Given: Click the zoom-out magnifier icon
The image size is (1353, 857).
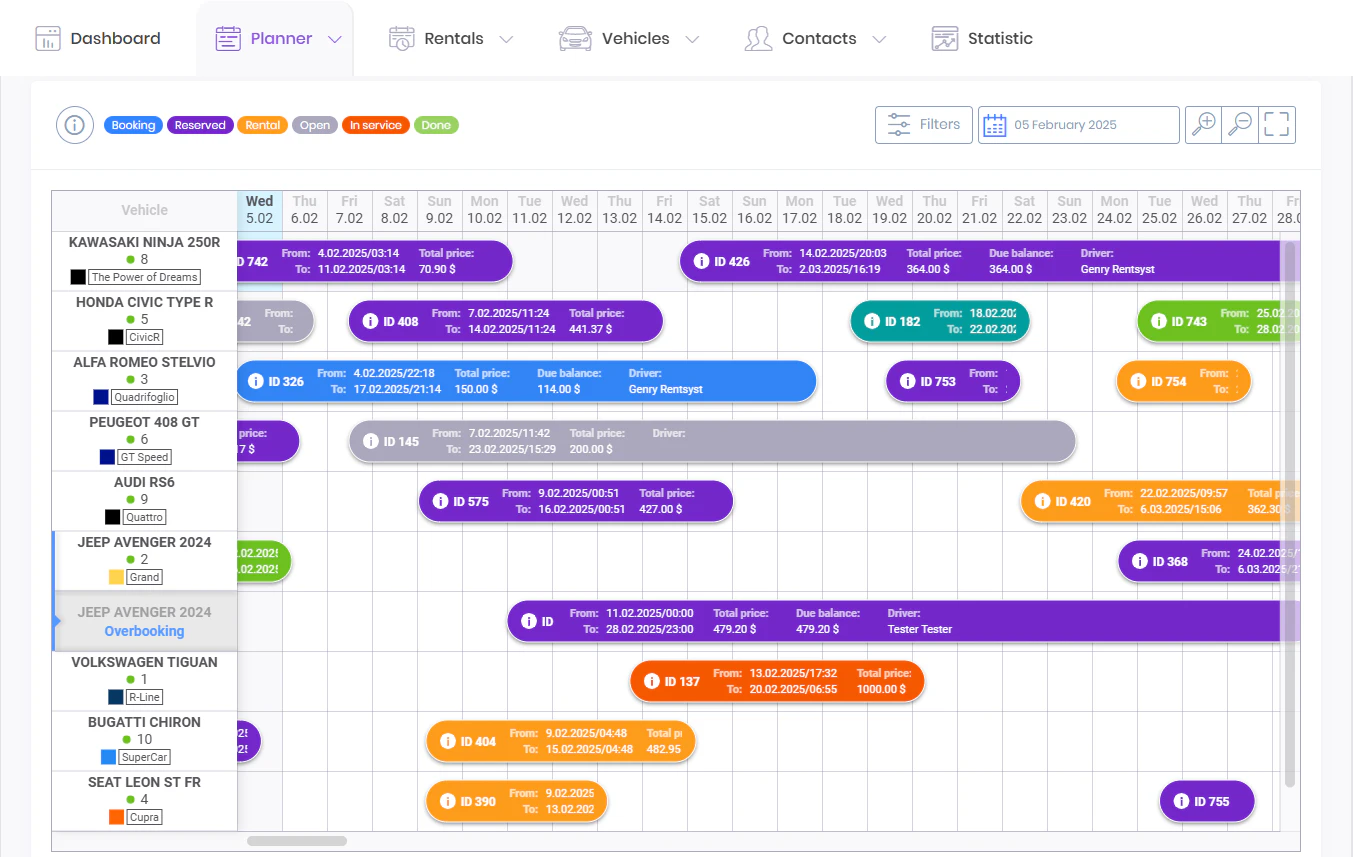Looking at the screenshot, I should pos(1240,124).
